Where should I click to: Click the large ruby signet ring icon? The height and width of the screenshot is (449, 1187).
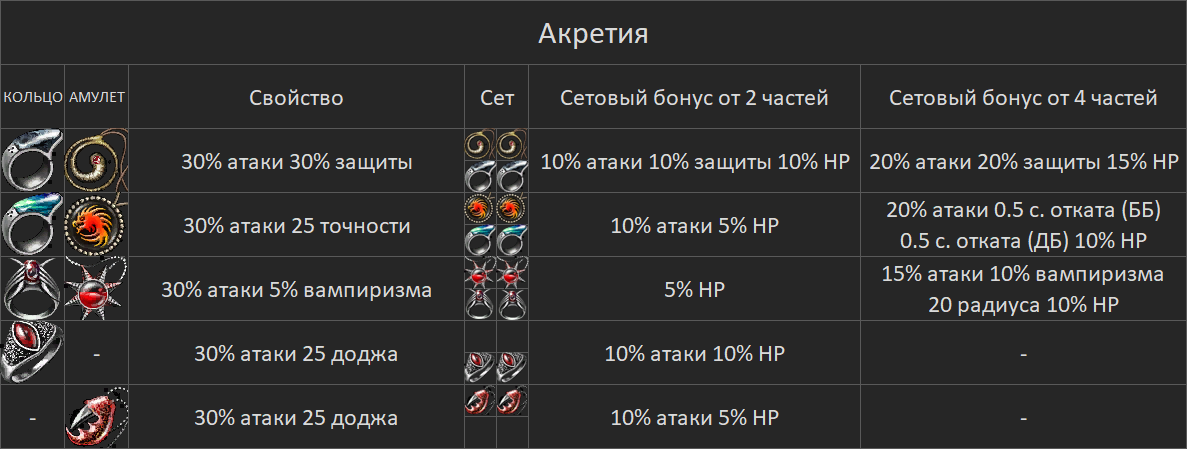pos(32,352)
